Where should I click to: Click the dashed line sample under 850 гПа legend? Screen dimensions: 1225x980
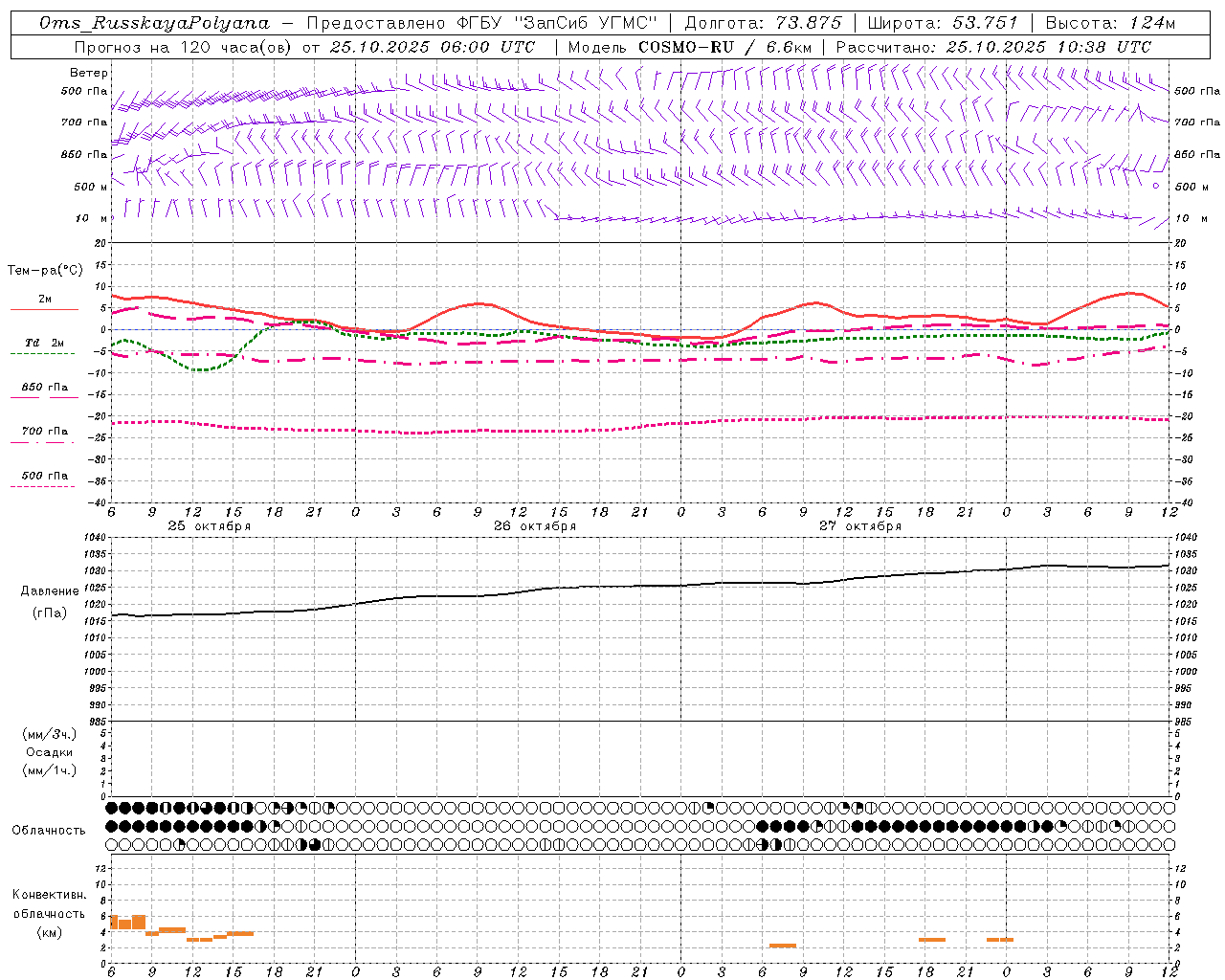(44, 397)
